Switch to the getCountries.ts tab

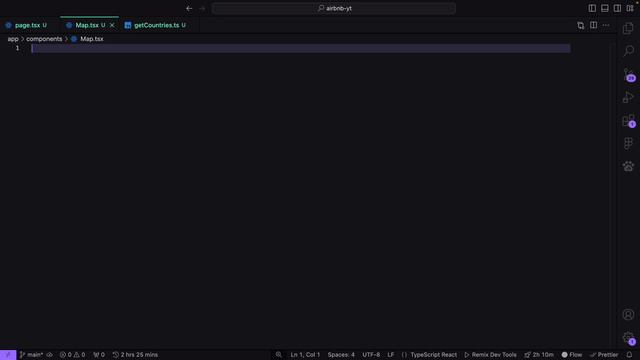(156, 25)
